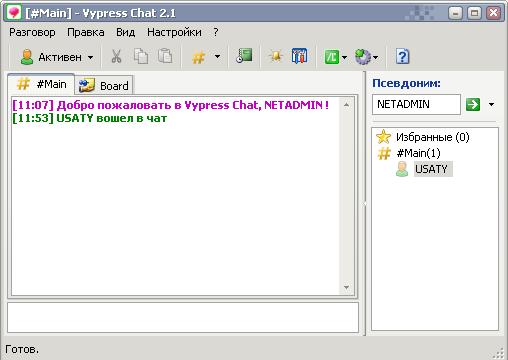Click the Избранные star icon
The width and height of the screenshot is (508, 360).
click(x=383, y=137)
